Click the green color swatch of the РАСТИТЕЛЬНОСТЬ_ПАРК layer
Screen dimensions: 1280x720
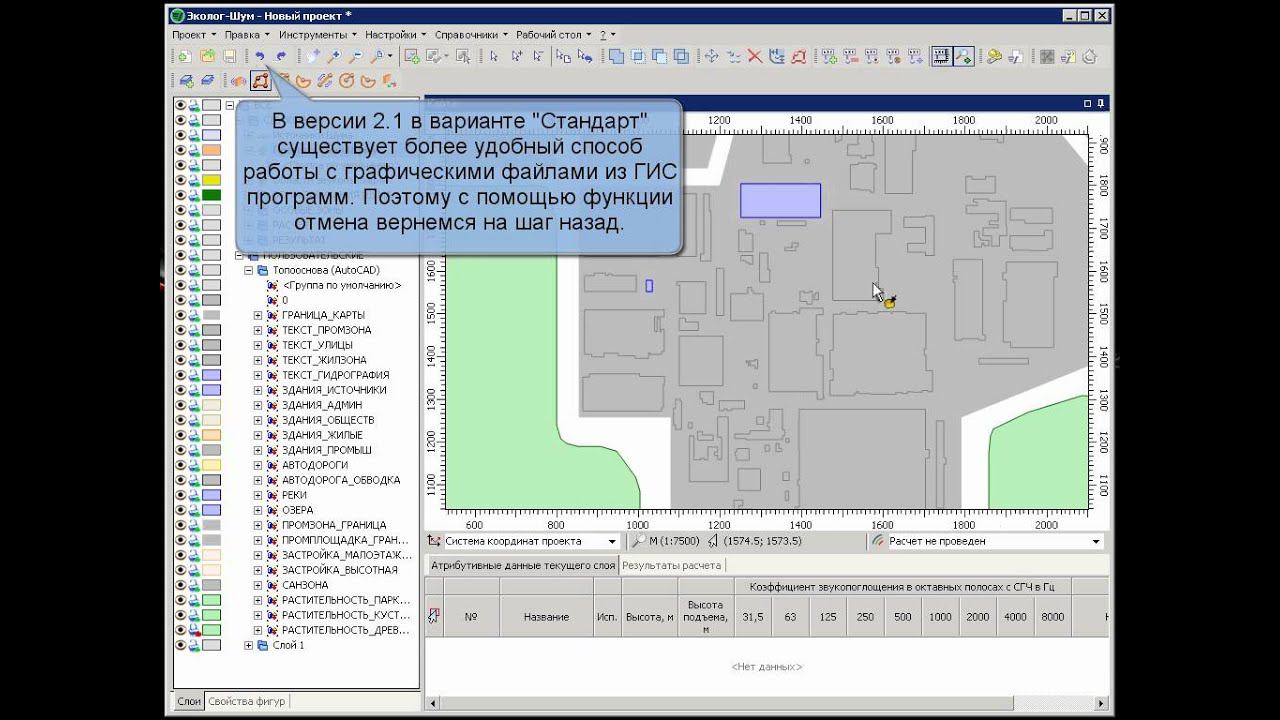[211, 600]
